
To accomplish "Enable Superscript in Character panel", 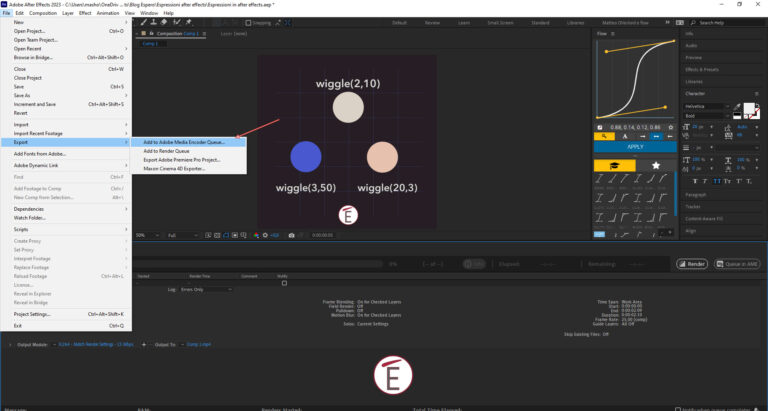I will tap(739, 181).
